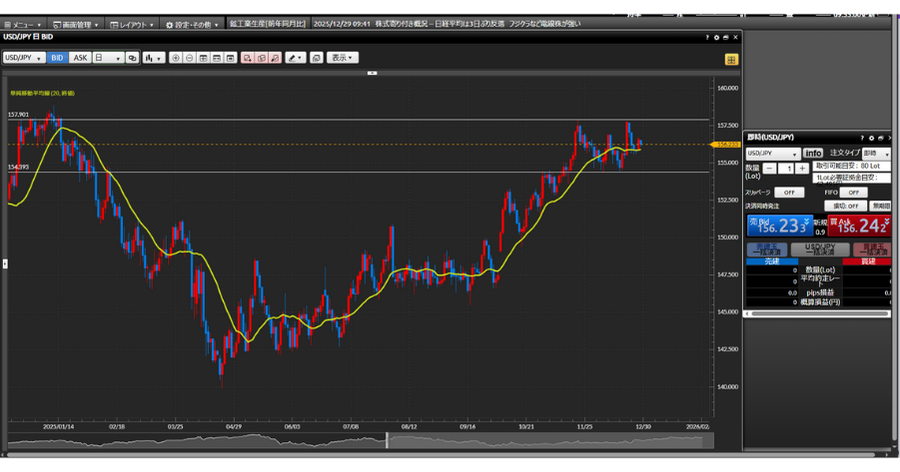900x472 pixels.
Task: Open the メニュー menu
Action: (x=22, y=23)
